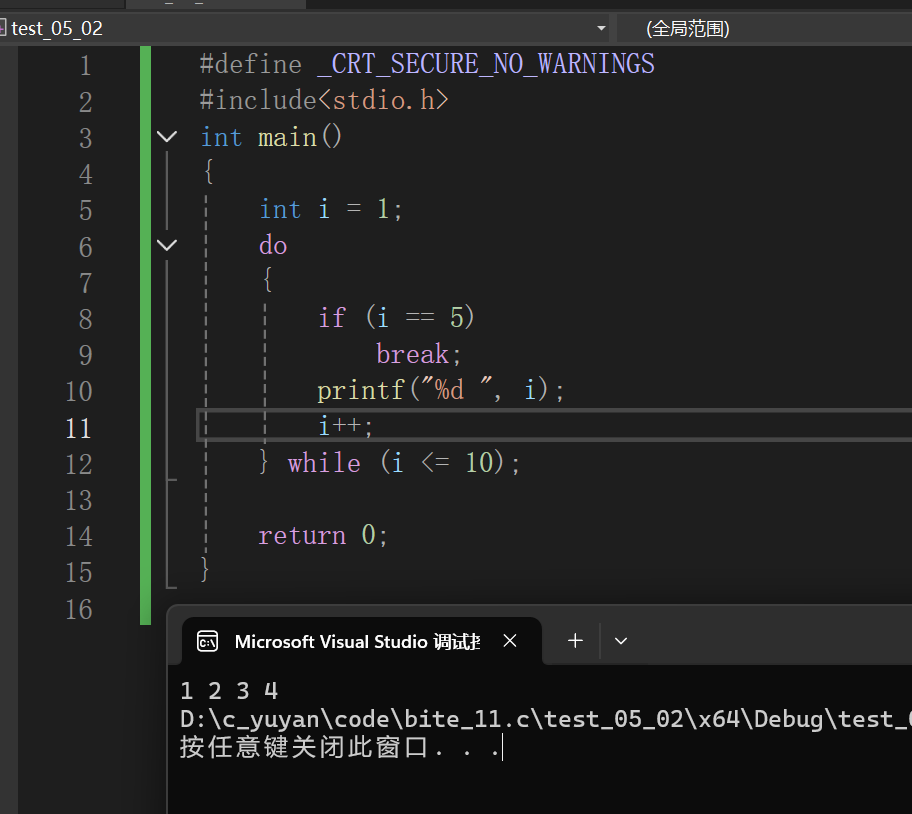Open the test_05_02 project dropdown

click(x=601, y=28)
